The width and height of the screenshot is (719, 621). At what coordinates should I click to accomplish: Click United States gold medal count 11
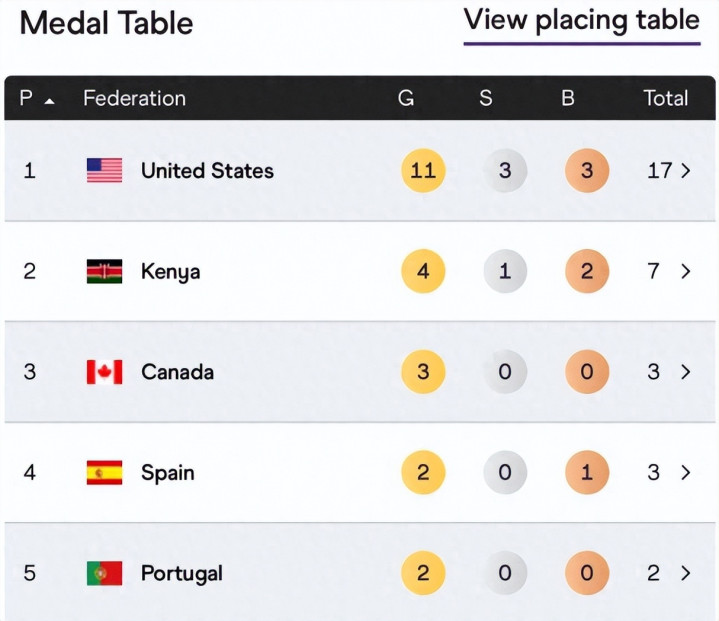coord(423,170)
